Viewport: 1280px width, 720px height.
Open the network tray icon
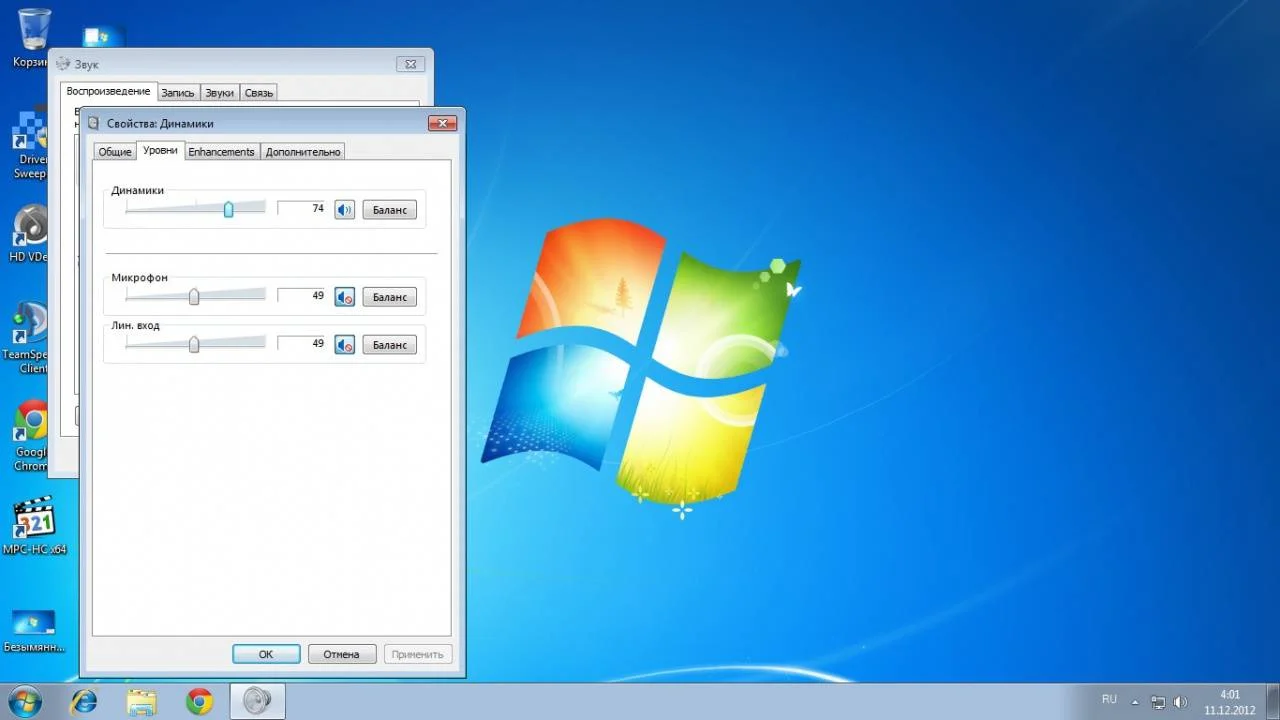point(1158,702)
